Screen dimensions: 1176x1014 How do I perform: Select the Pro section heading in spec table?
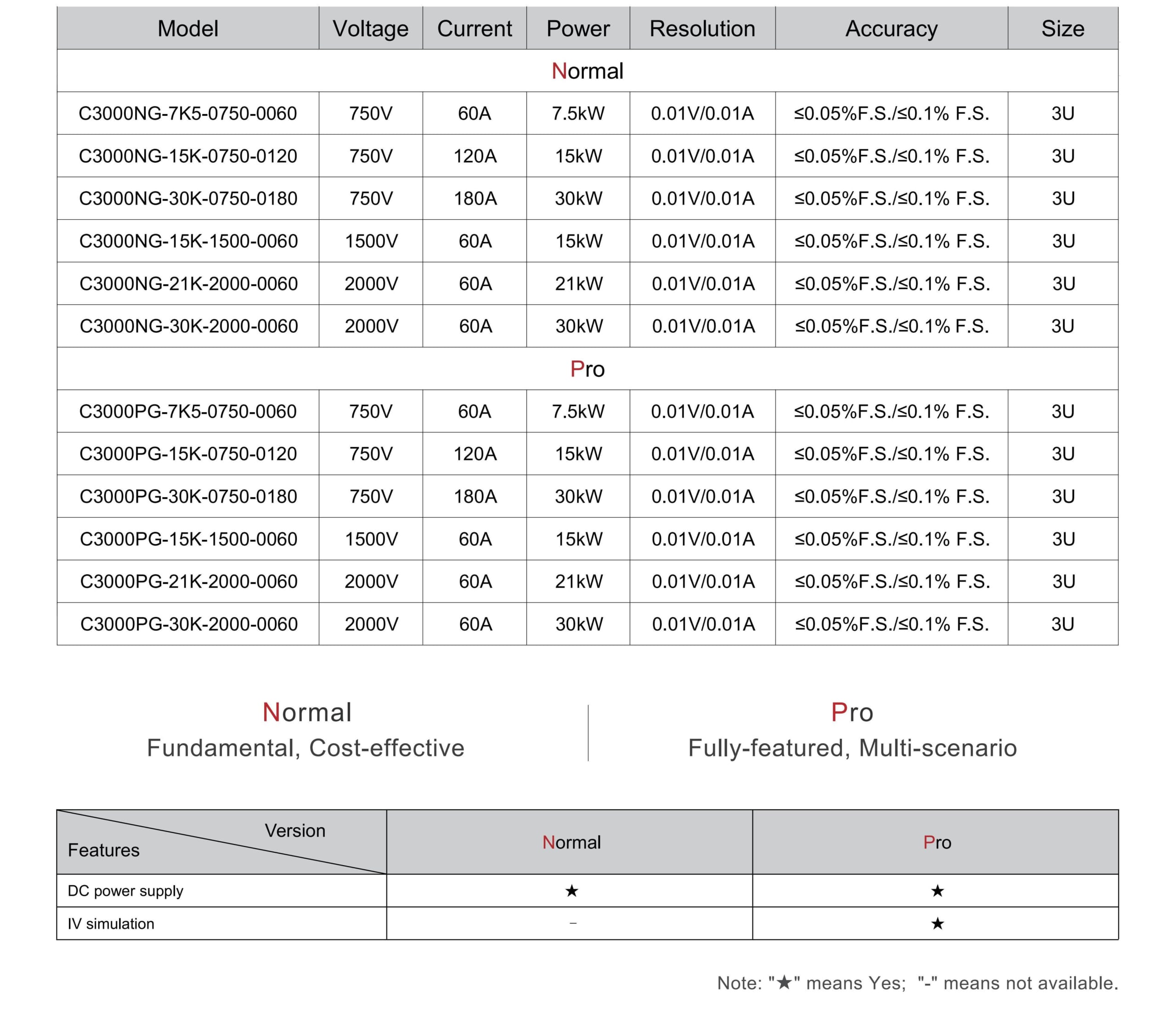(x=588, y=369)
